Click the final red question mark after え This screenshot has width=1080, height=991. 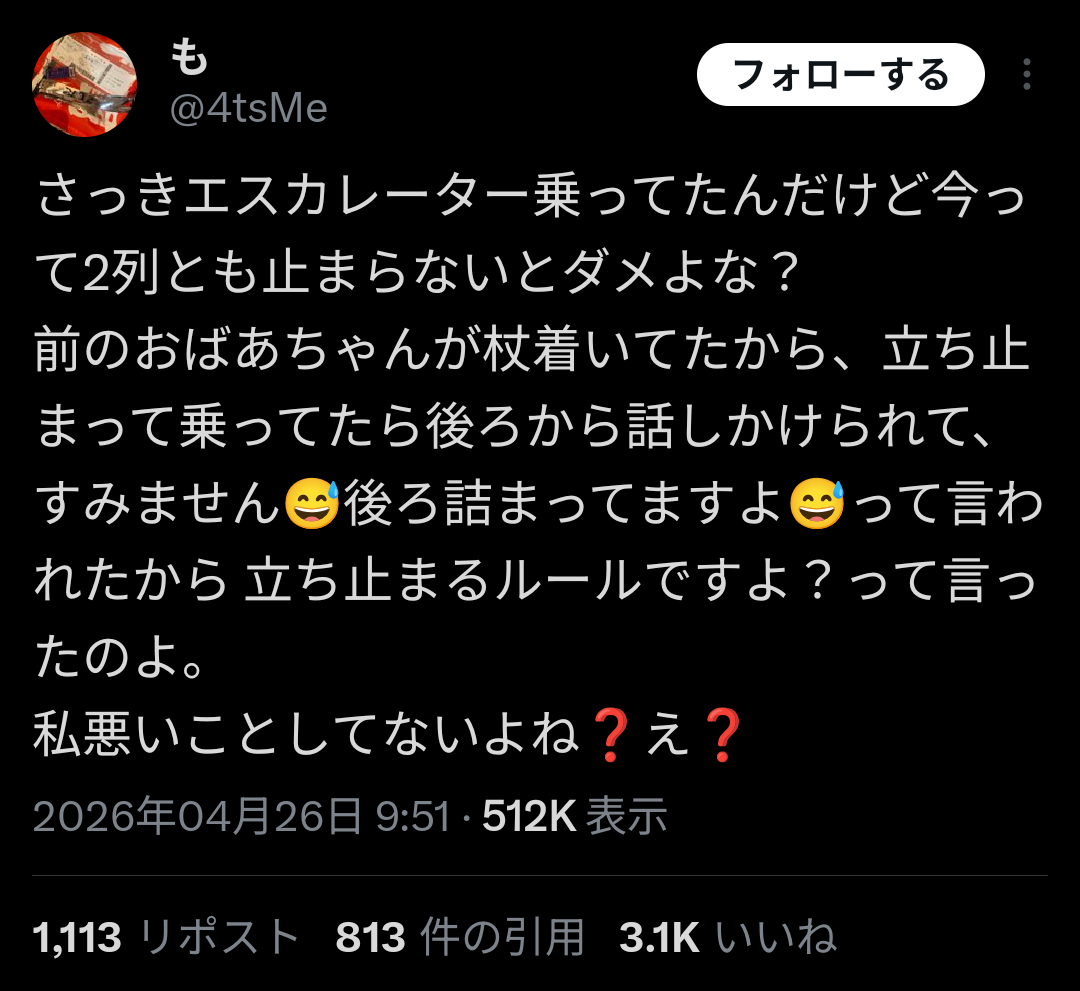tap(723, 735)
